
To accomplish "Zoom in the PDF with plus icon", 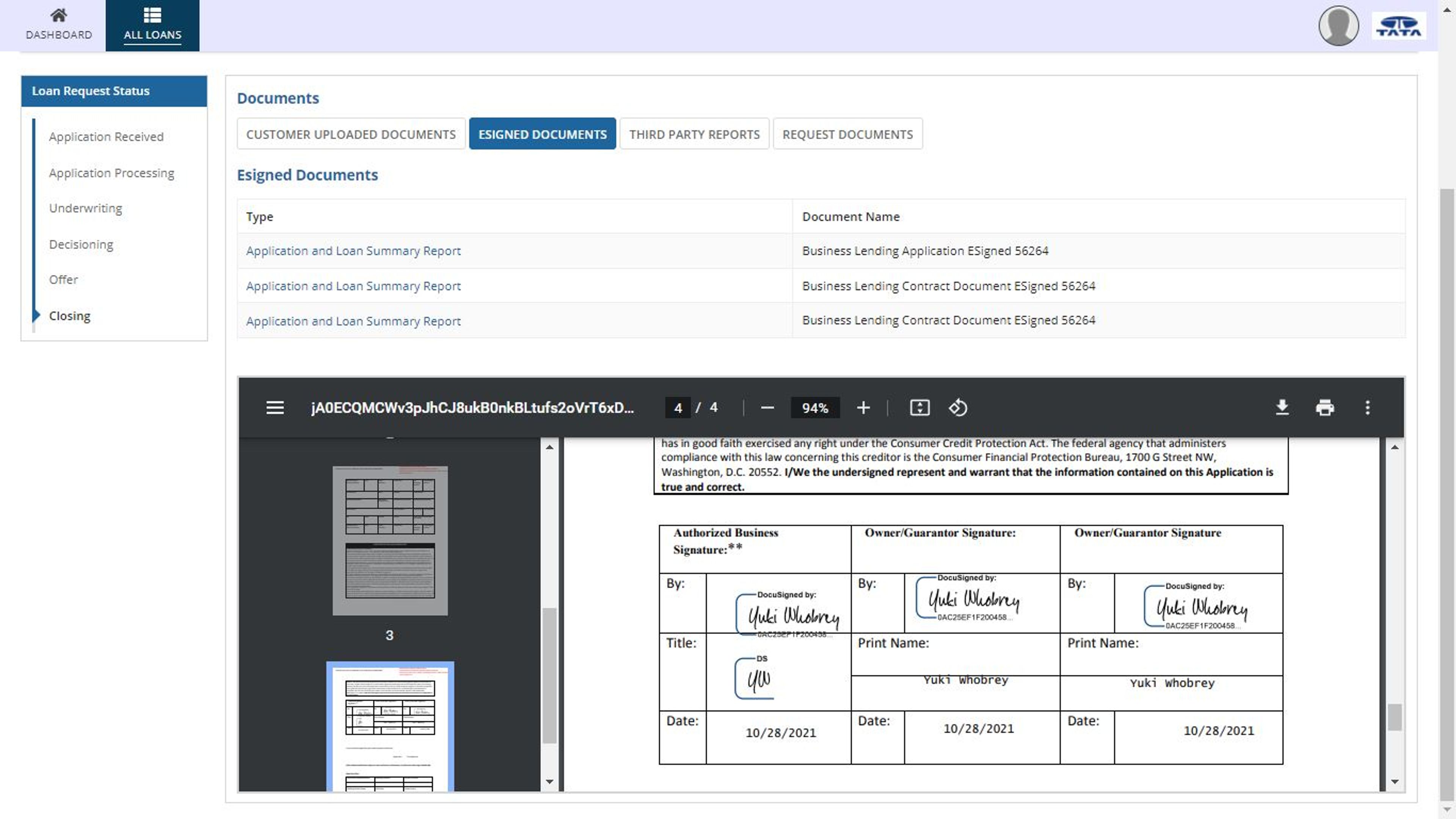I will coord(863,407).
